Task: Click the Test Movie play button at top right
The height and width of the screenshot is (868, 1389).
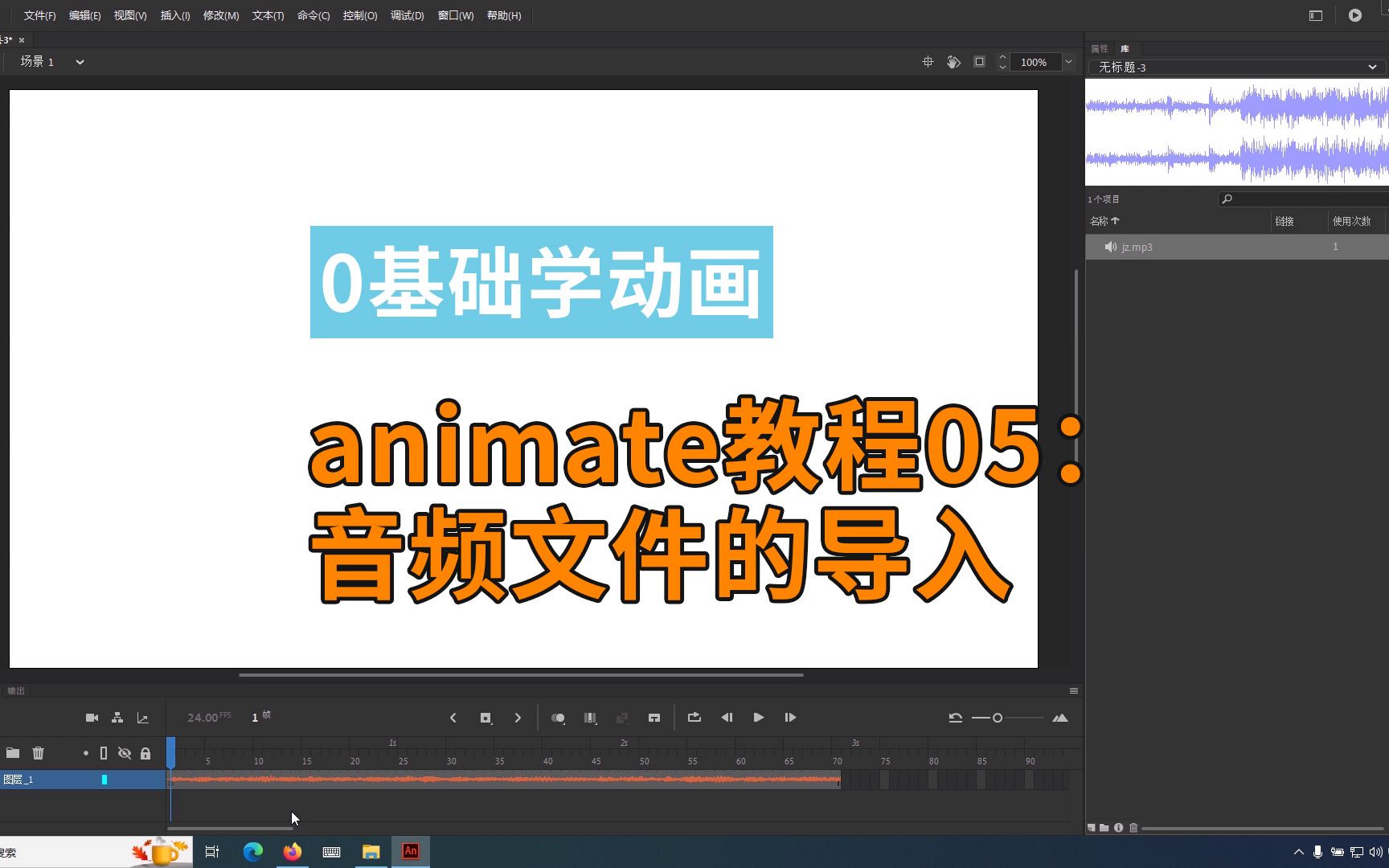Action: click(x=1355, y=15)
